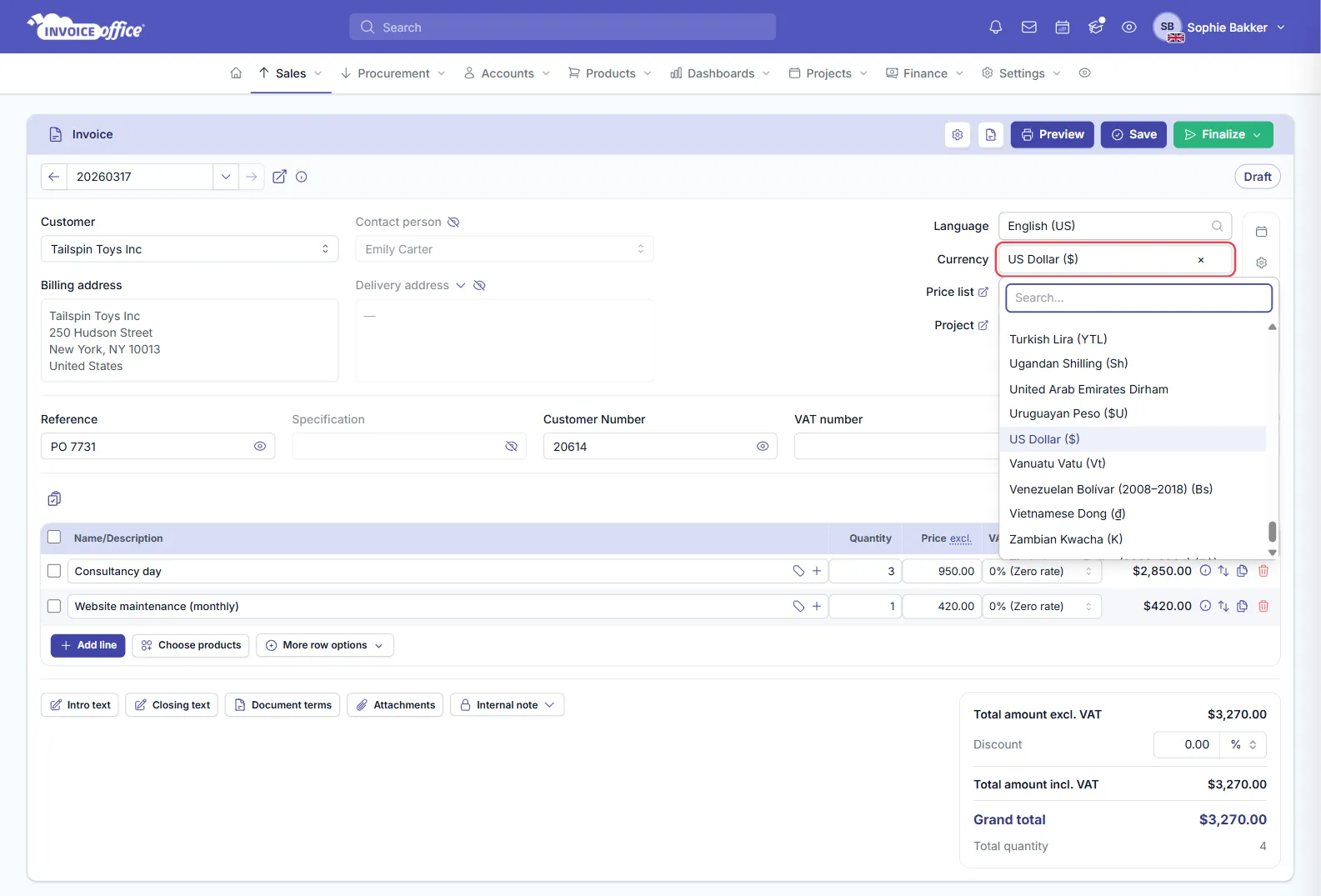The image size is (1321, 896).
Task: Open calendar icon in top header
Action: 1062,28
